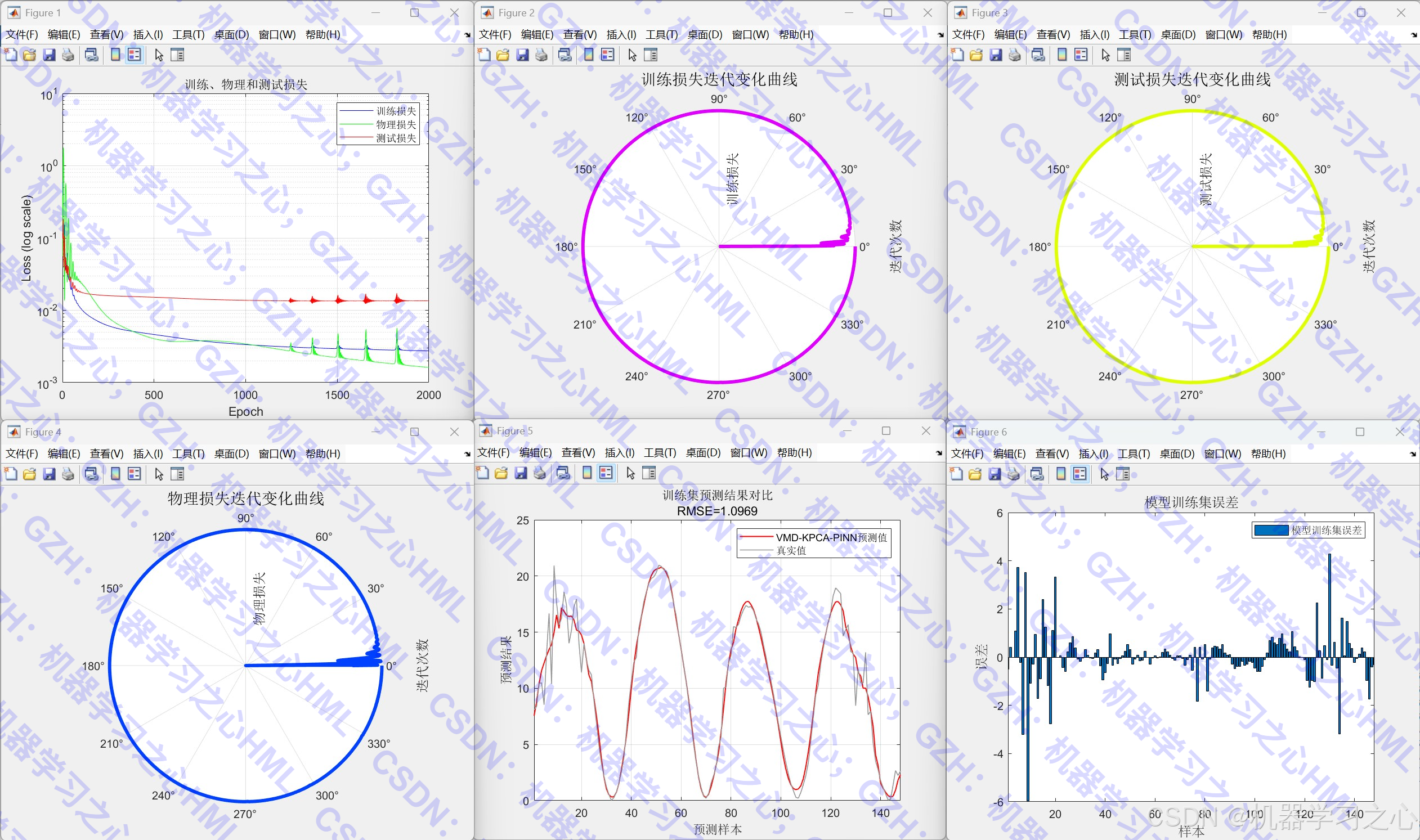Click dock arrow at Figure 5 menu bar end
Screen dimensions: 1420x840
[x=939, y=453]
